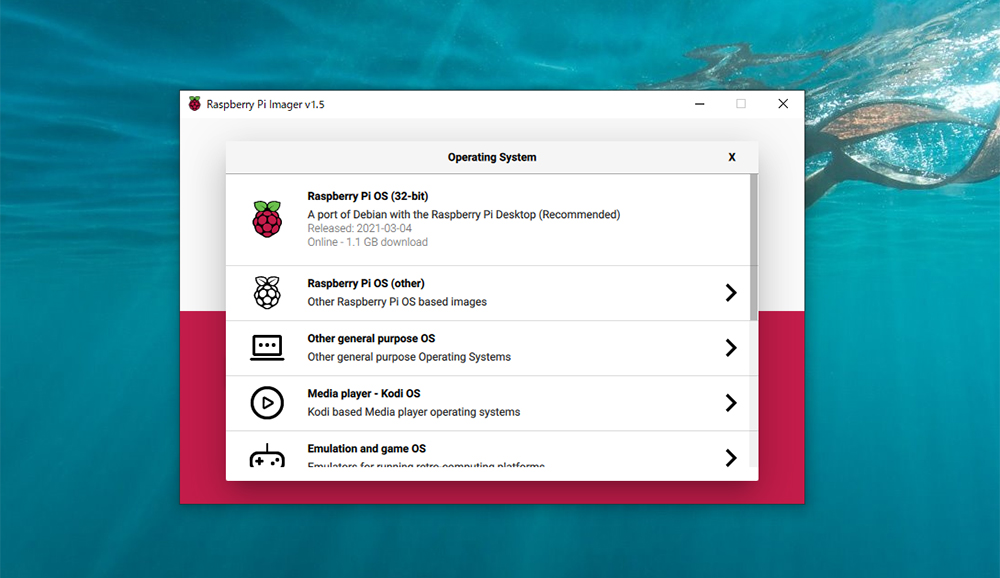
Task: Click 'Other Raspberry Pi OS based images' description
Action: [397, 302]
